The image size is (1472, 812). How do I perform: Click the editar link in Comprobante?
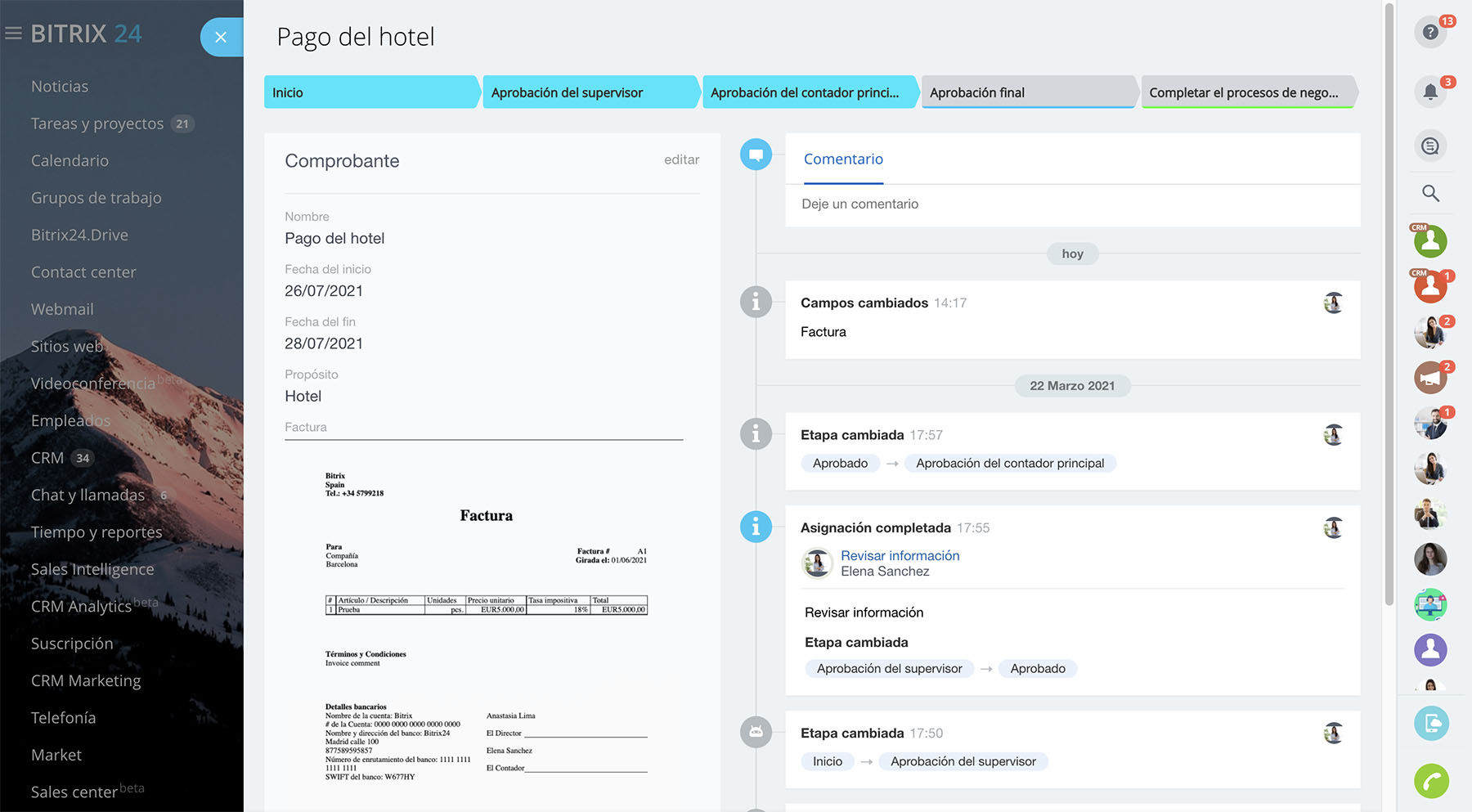point(681,159)
